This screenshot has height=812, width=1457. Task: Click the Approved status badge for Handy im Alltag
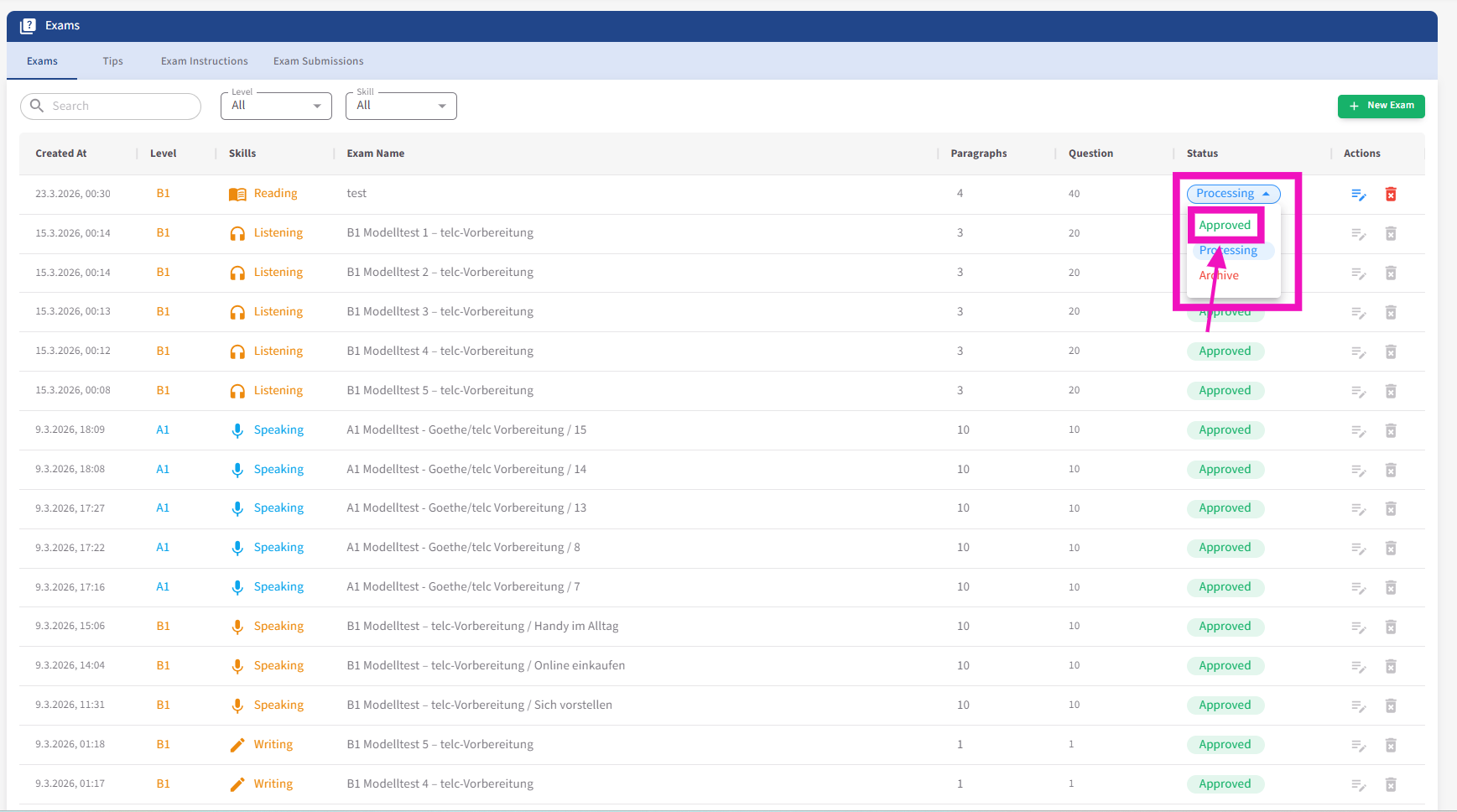[x=1225, y=627]
